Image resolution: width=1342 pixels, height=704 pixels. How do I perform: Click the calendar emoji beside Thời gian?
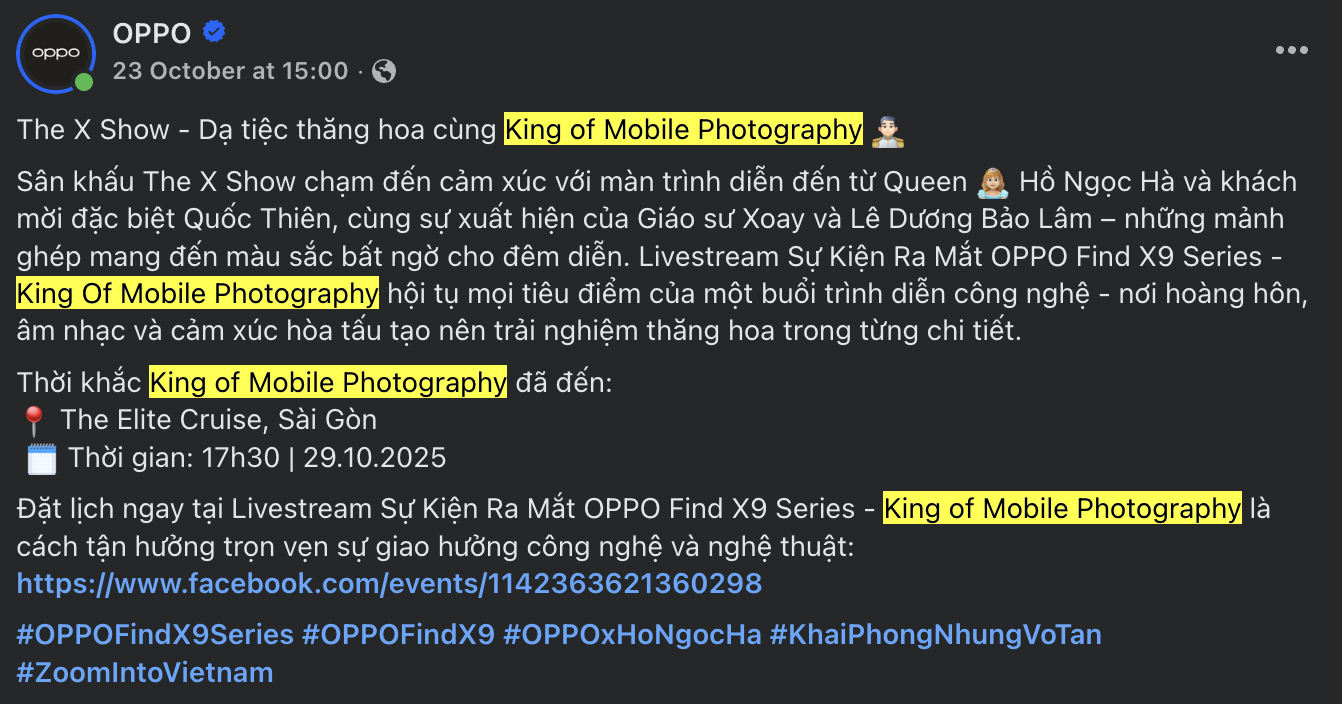coord(41,459)
